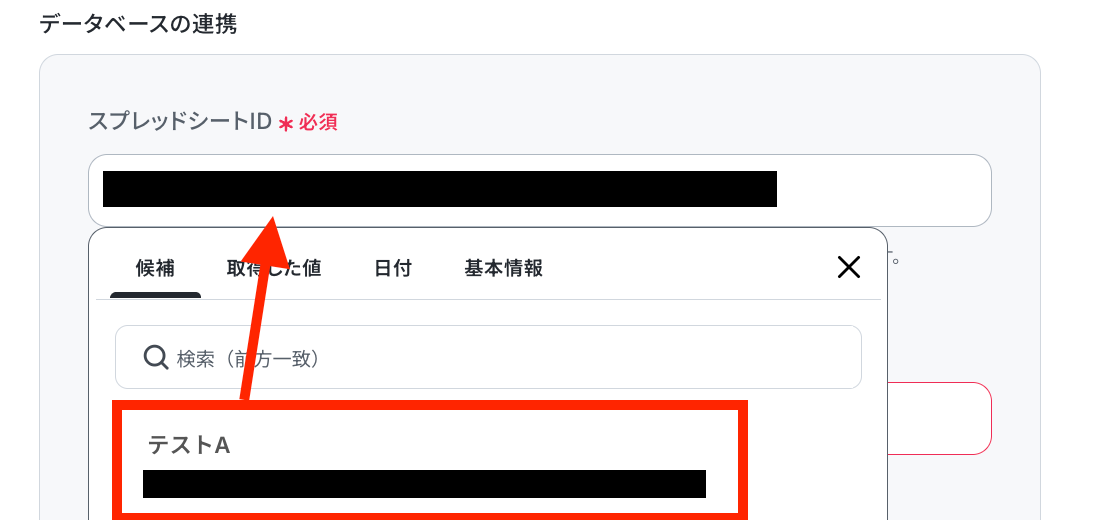Click the active underline beneath 候補 tab
The image size is (1116, 520).
click(155, 295)
